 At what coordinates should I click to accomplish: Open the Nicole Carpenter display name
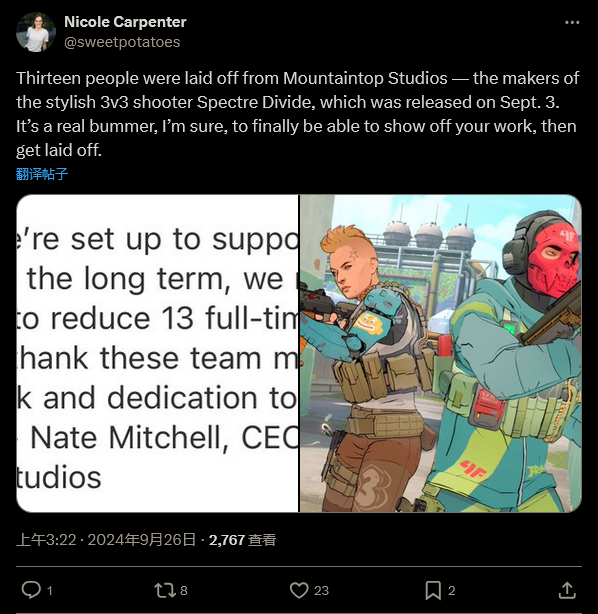125,22
